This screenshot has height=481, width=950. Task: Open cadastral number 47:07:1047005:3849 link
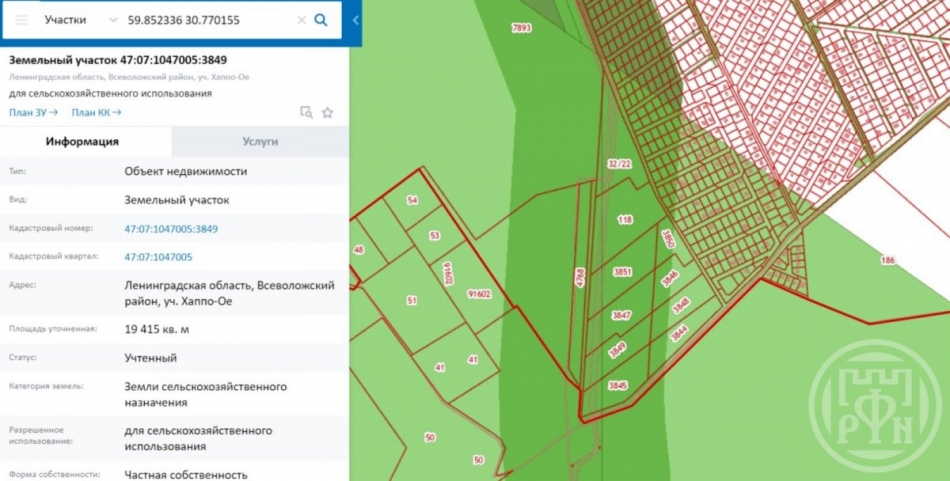171,229
